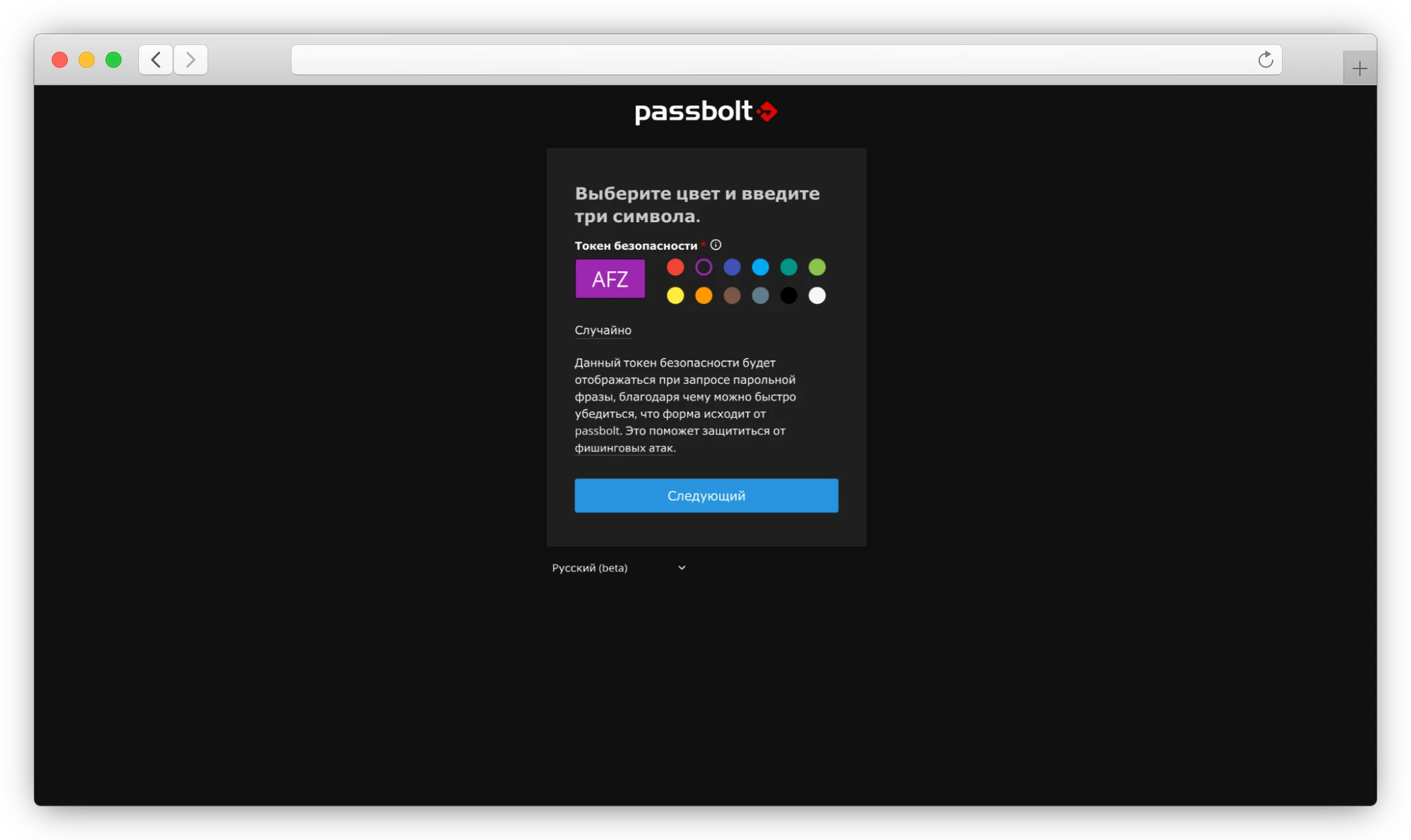Click the AFZ security token input
The image size is (1411, 840).
pyautogui.click(x=610, y=279)
